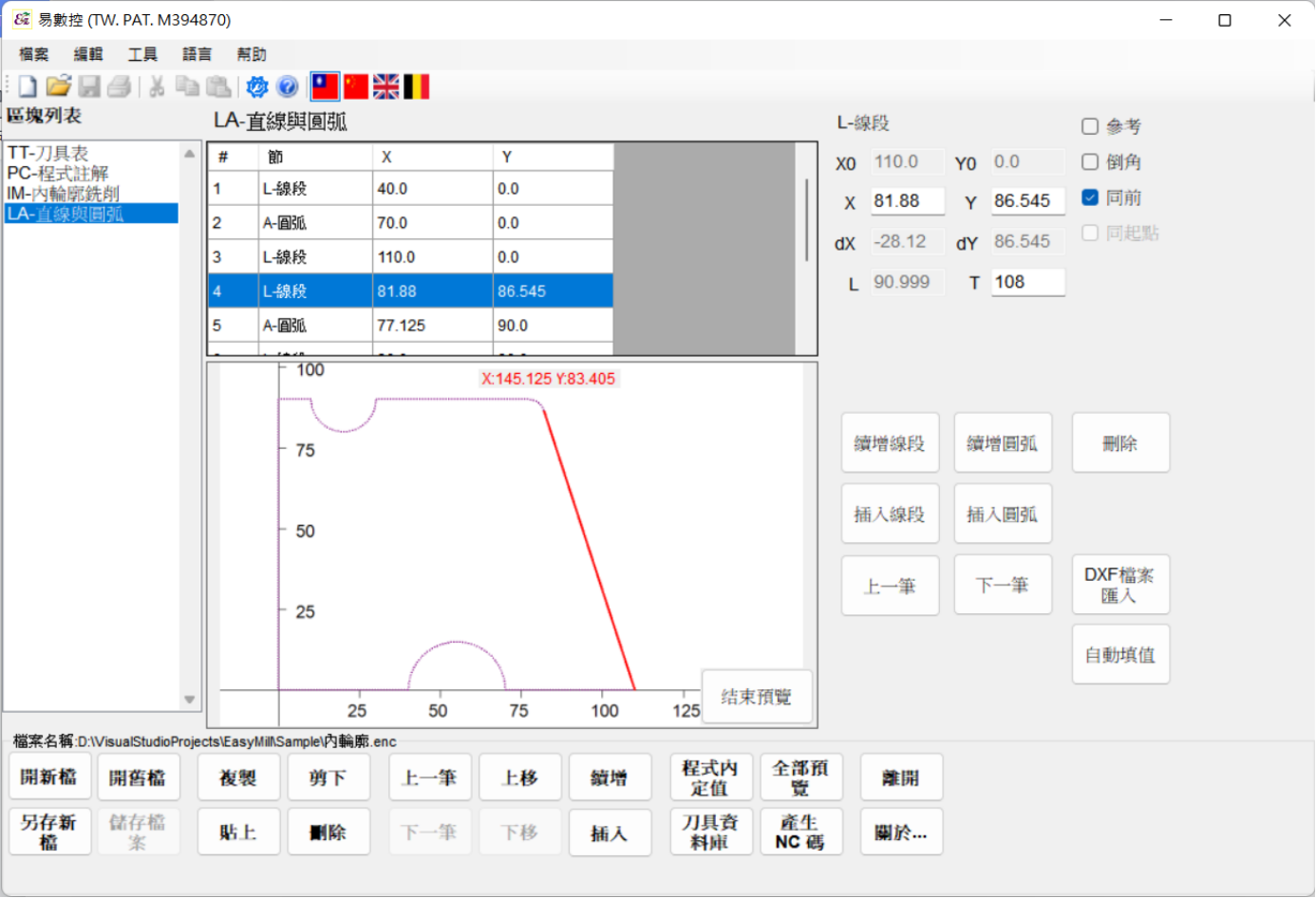
Task: Enable the 參考 checkbox
Action: (x=1090, y=126)
